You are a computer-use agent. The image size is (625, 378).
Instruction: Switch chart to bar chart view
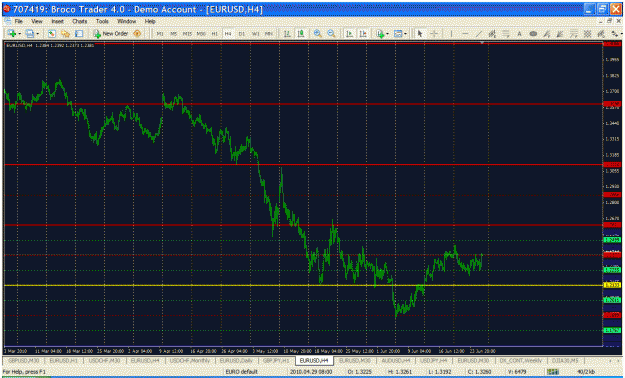point(287,34)
